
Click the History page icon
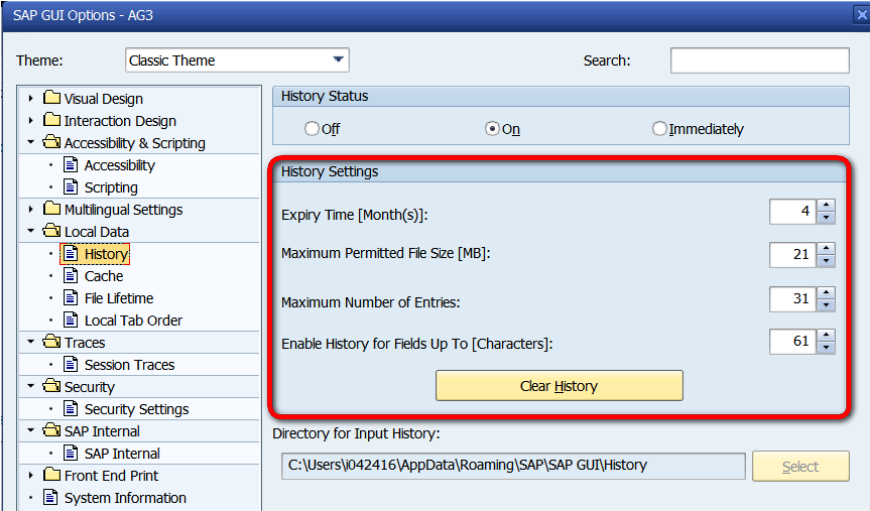(x=70, y=254)
